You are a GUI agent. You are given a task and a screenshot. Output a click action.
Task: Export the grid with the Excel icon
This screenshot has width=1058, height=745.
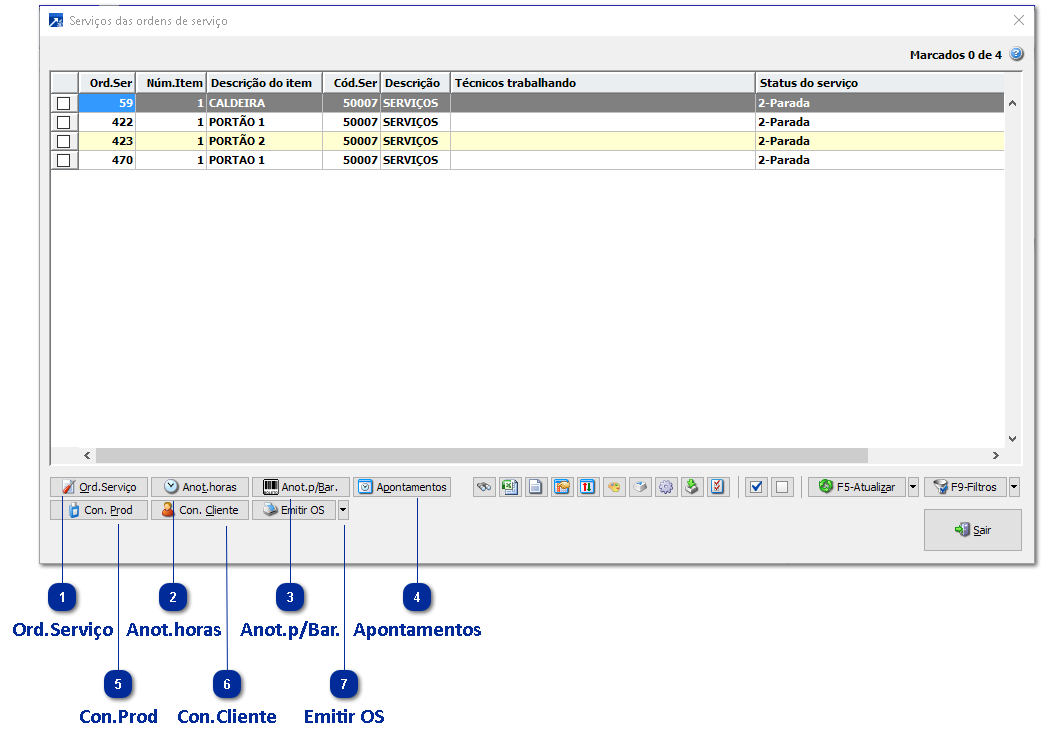[510, 487]
